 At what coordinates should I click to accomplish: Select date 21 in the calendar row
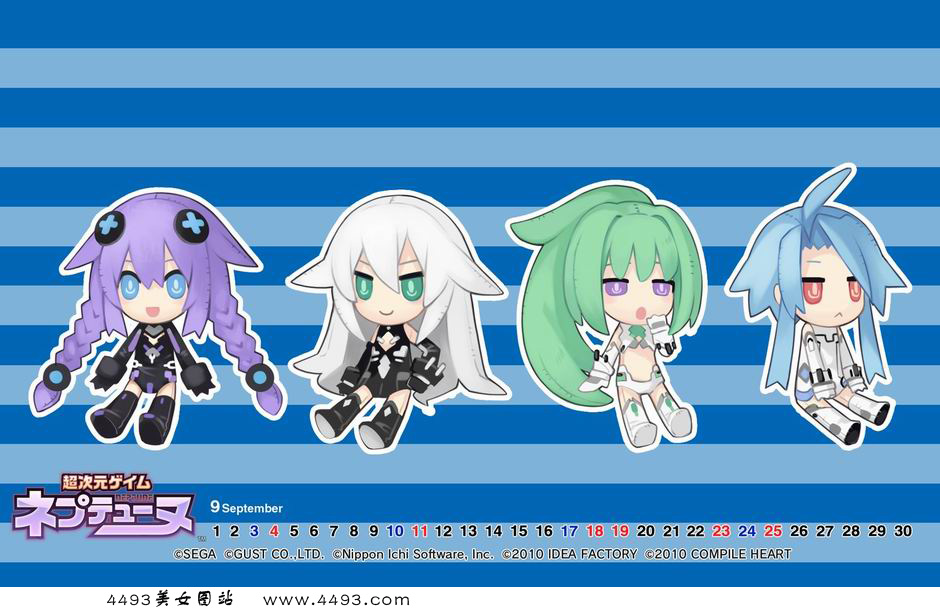coord(671,531)
